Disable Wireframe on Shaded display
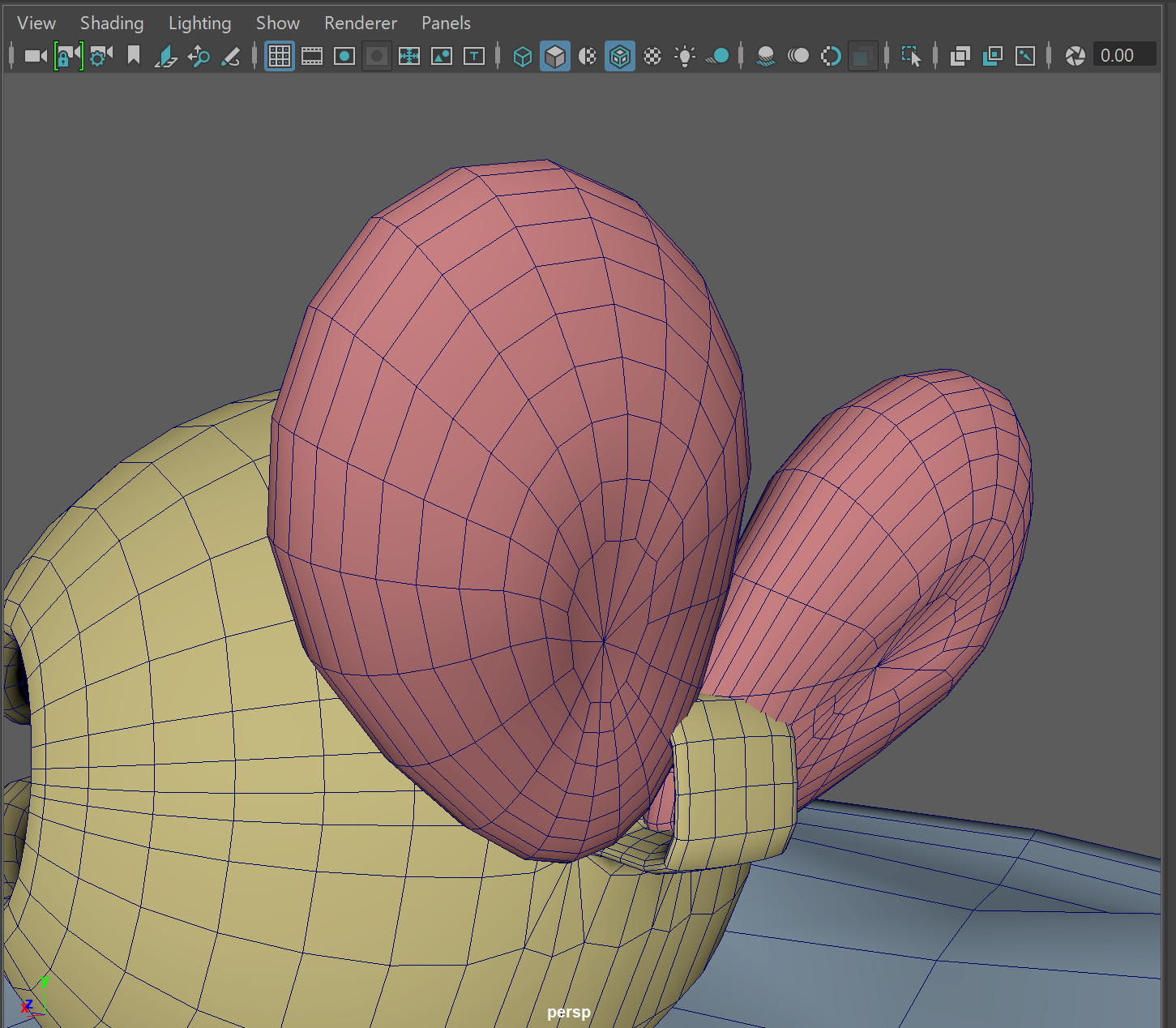 [620, 56]
